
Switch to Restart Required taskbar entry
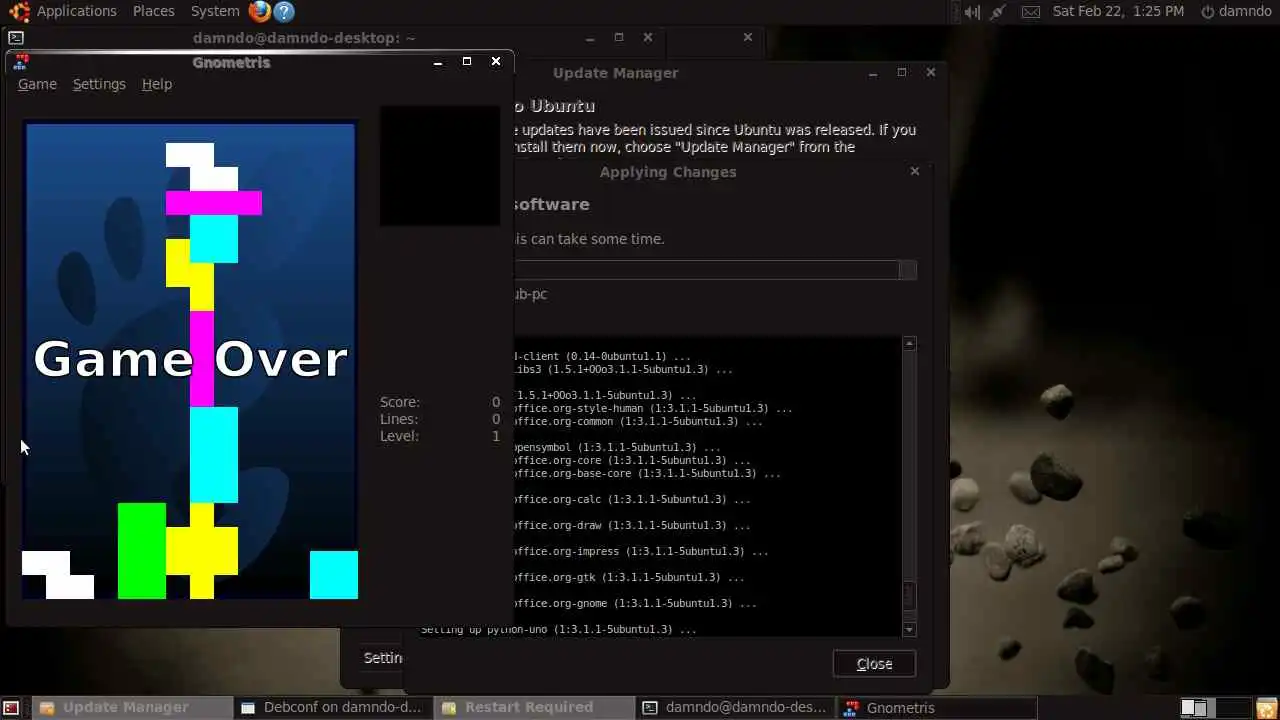click(534, 708)
